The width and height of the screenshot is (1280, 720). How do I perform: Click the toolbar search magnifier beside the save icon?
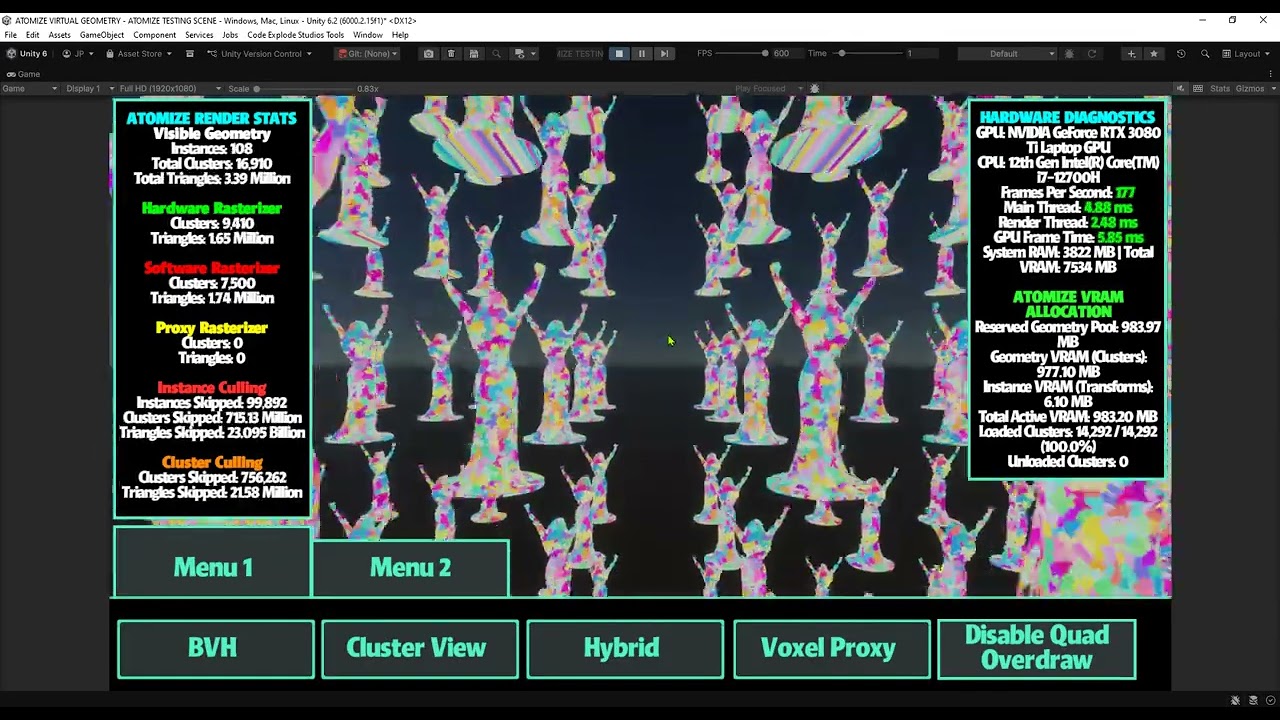point(496,54)
